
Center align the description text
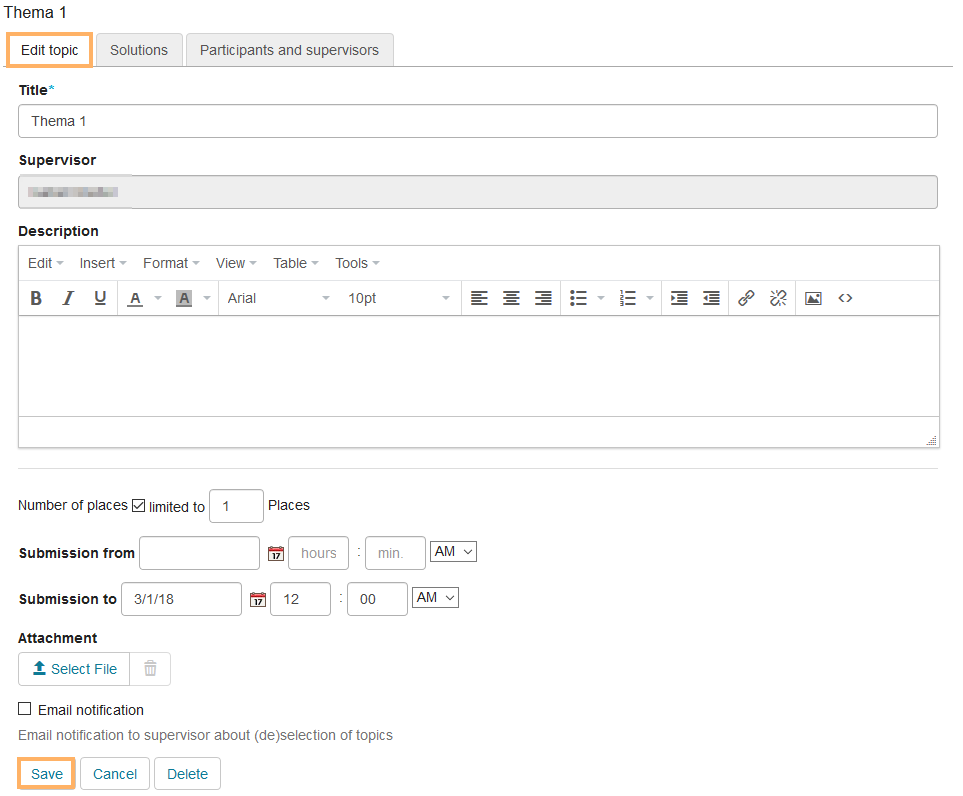click(511, 298)
